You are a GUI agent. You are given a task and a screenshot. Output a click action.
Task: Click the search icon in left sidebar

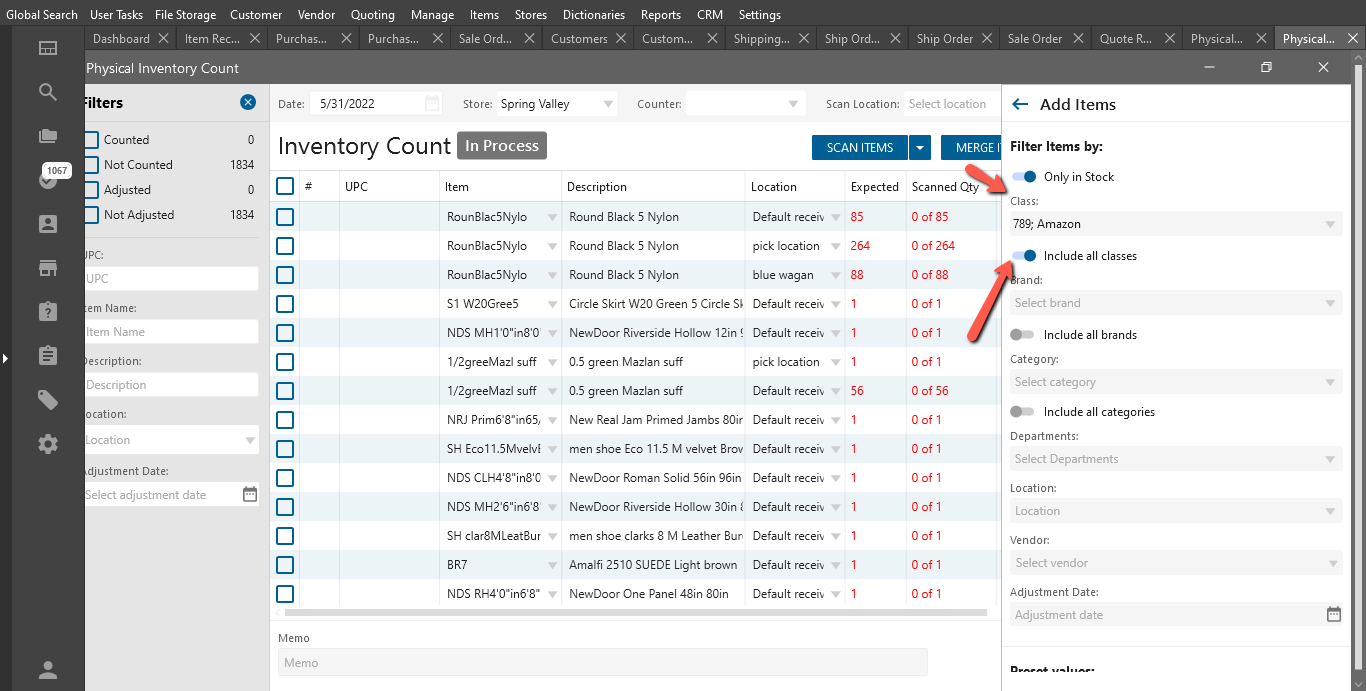pyautogui.click(x=47, y=92)
